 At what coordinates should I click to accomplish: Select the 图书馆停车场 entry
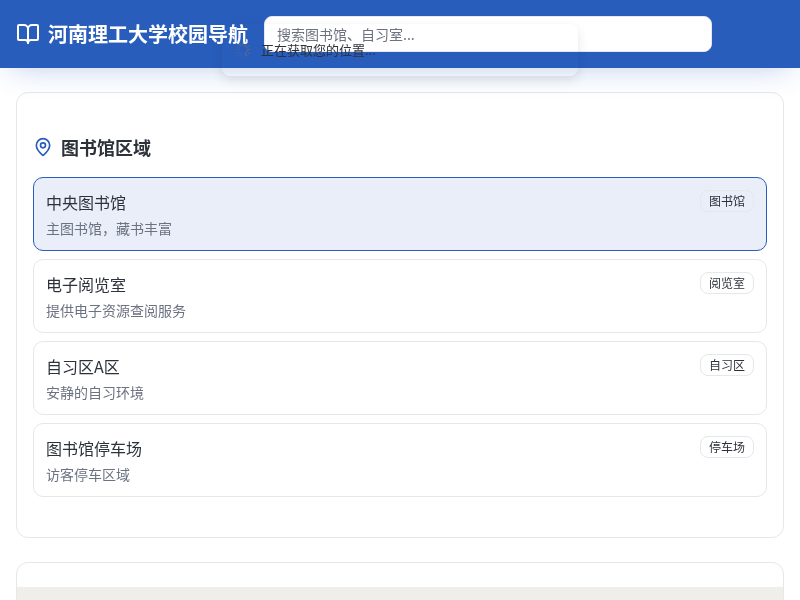400,459
